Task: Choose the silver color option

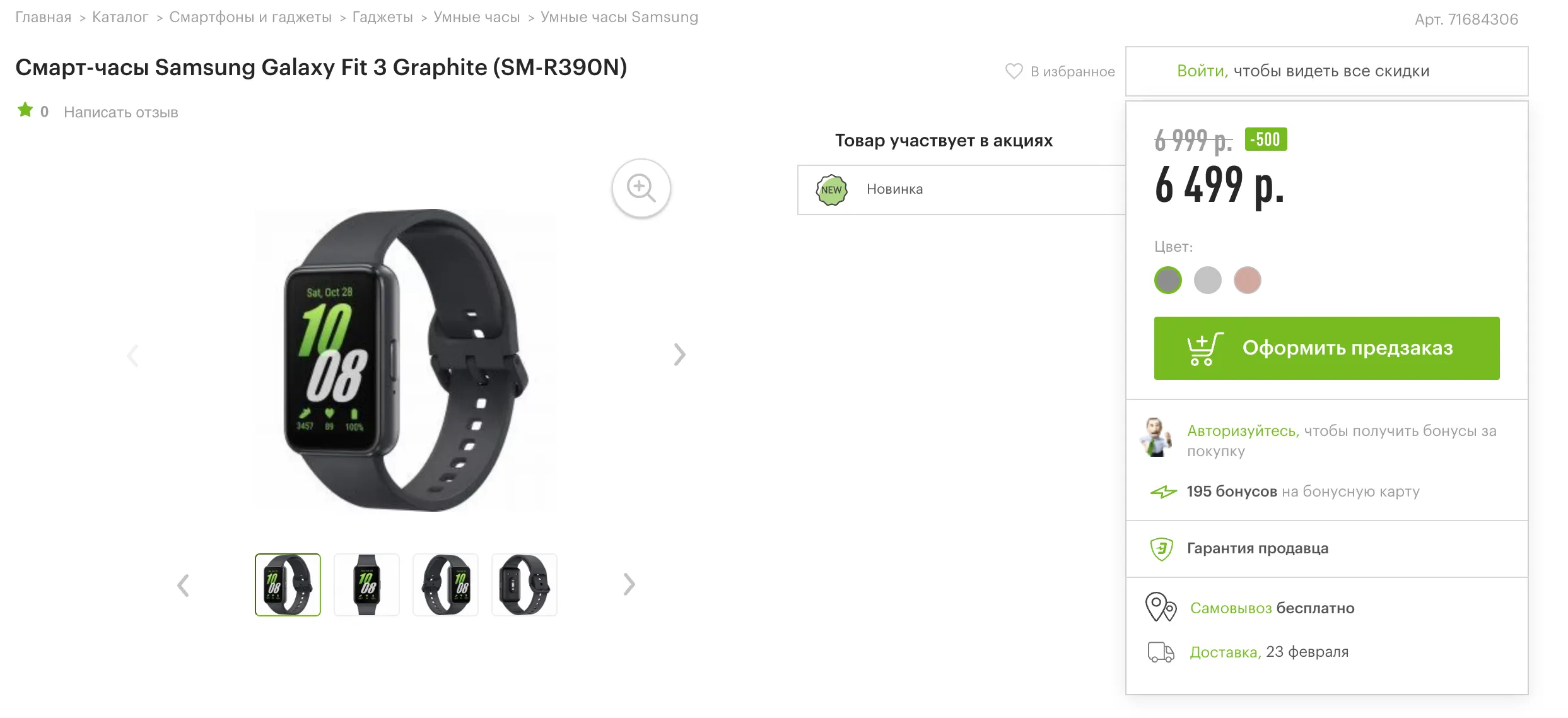Action: pos(1208,280)
